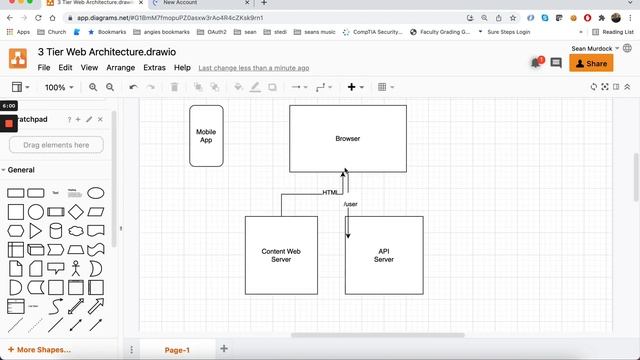This screenshot has width=640, height=360.
Task: Select the Mobile App shape on canvas
Action: coord(206,136)
